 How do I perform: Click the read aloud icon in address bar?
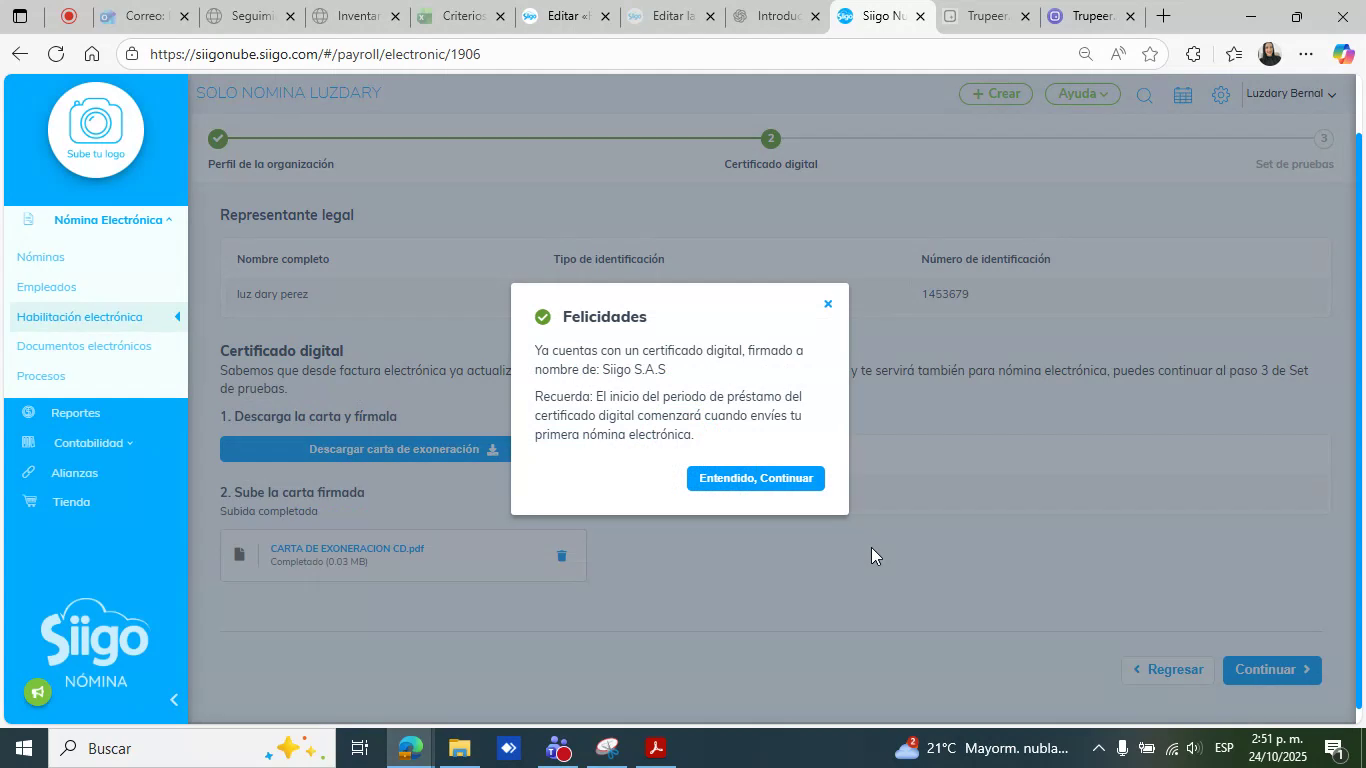coord(1117,54)
